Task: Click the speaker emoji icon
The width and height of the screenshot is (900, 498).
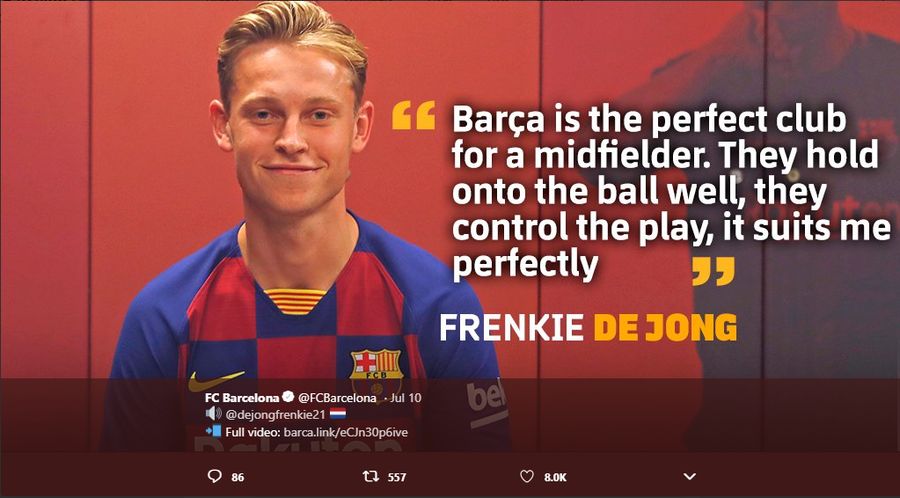Action: [x=213, y=414]
